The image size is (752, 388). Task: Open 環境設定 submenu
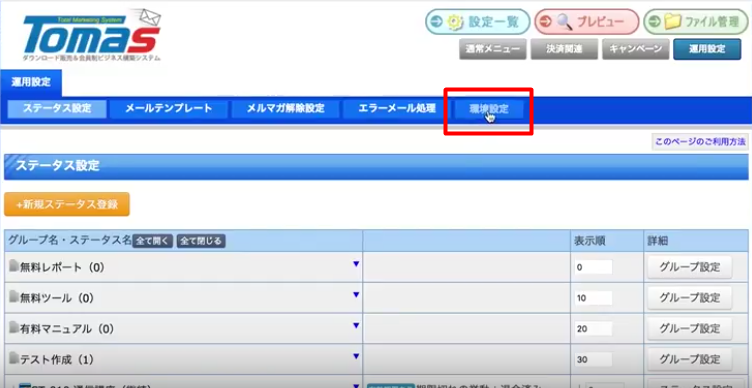489,109
